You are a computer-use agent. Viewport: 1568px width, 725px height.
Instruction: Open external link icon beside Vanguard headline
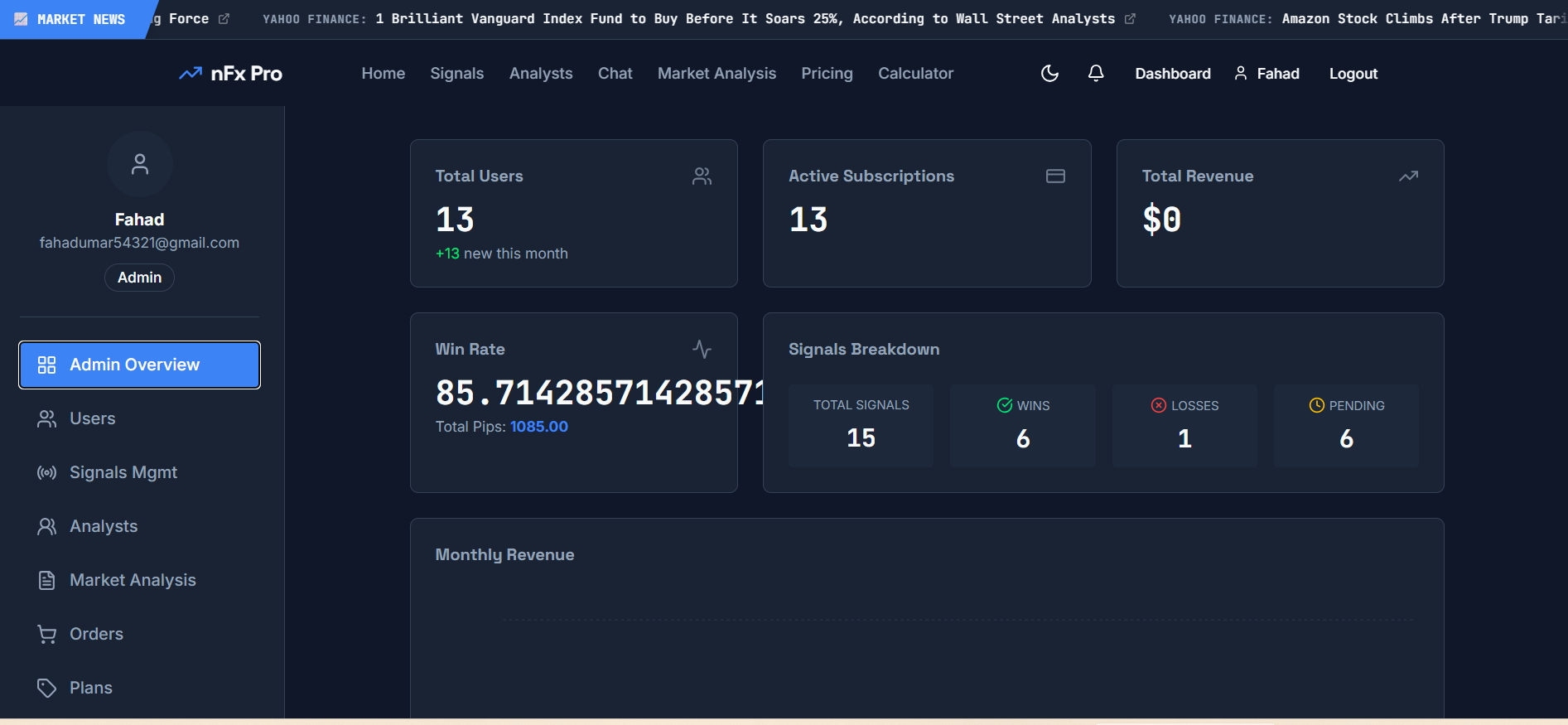(1130, 19)
